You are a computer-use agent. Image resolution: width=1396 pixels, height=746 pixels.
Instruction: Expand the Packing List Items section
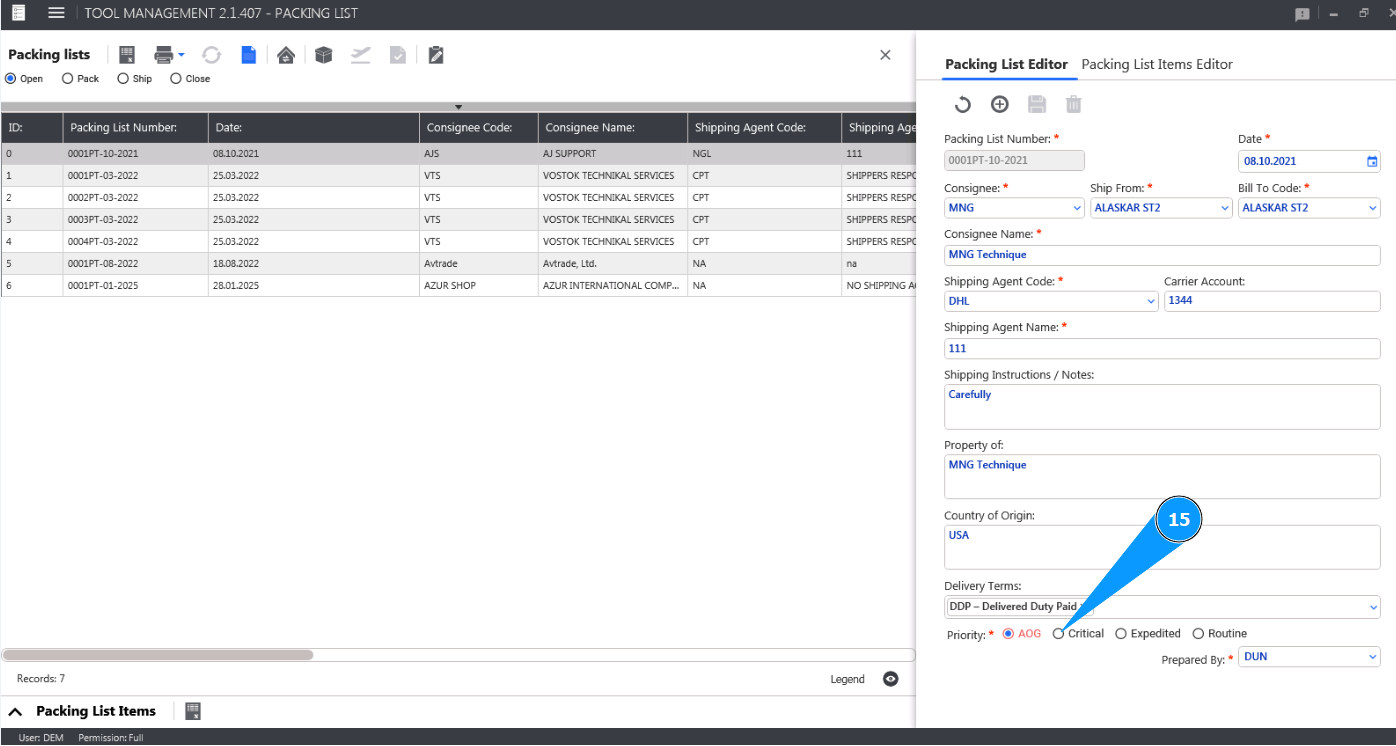pyautogui.click(x=16, y=712)
